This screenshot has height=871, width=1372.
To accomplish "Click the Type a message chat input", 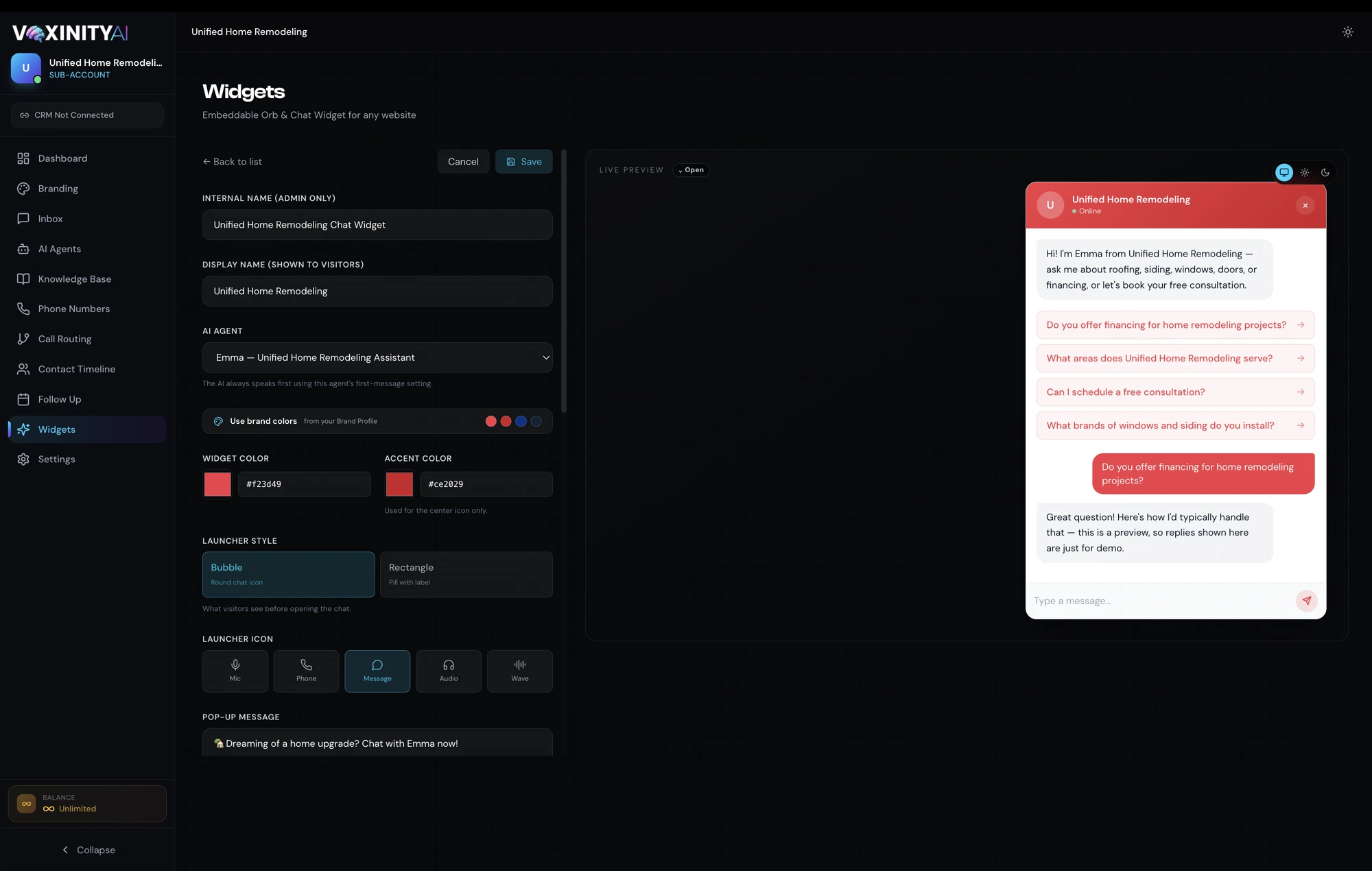I will 1161,601.
